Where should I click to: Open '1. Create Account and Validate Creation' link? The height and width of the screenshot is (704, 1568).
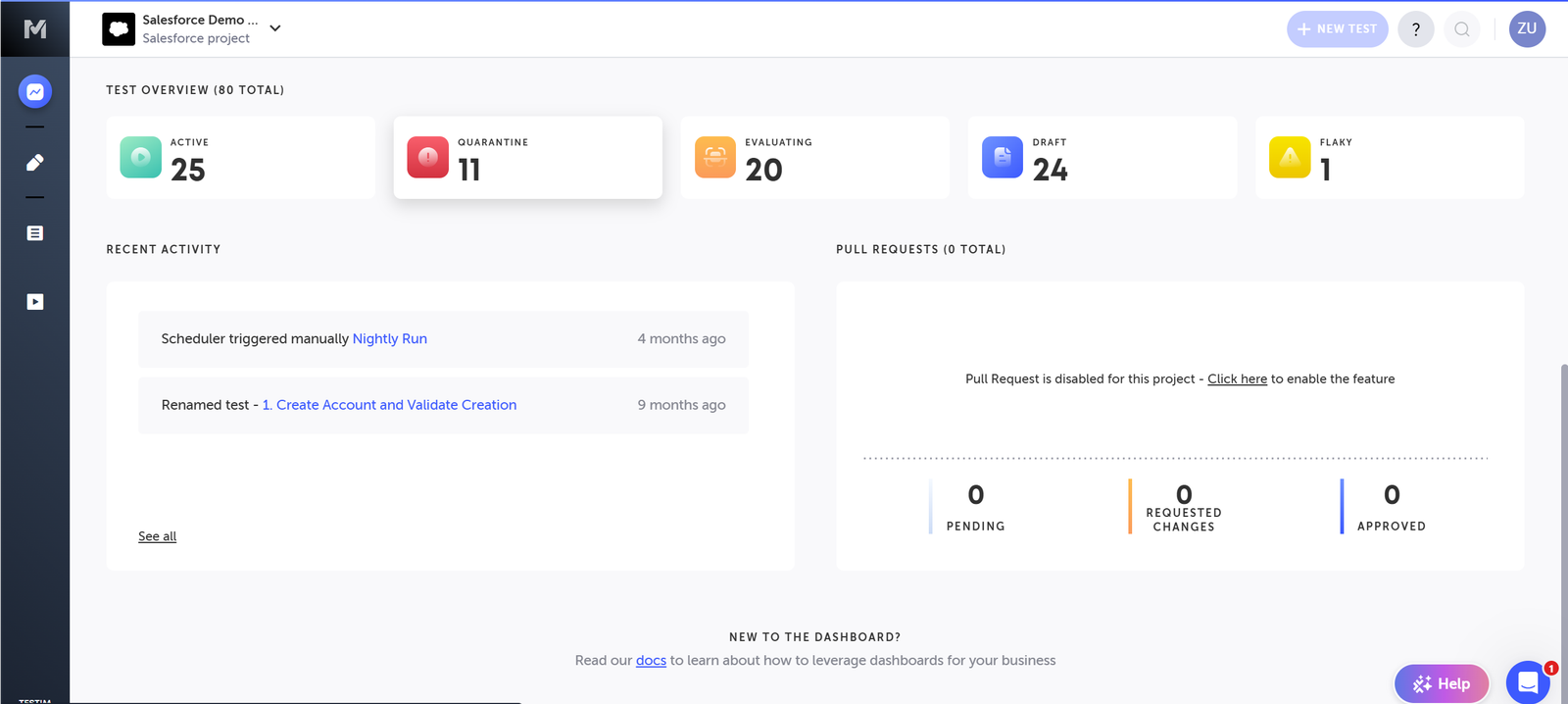(x=389, y=405)
